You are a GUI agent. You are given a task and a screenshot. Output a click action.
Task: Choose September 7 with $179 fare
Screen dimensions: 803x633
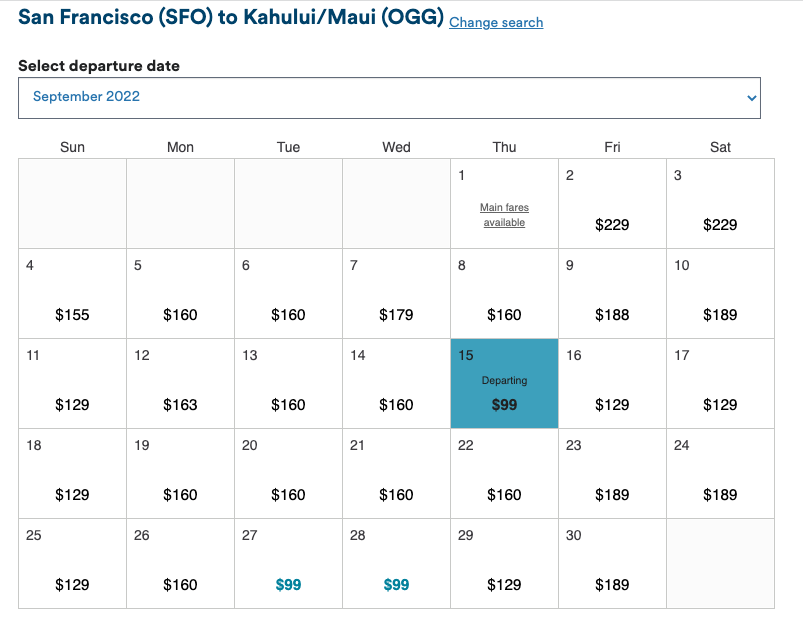(396, 294)
